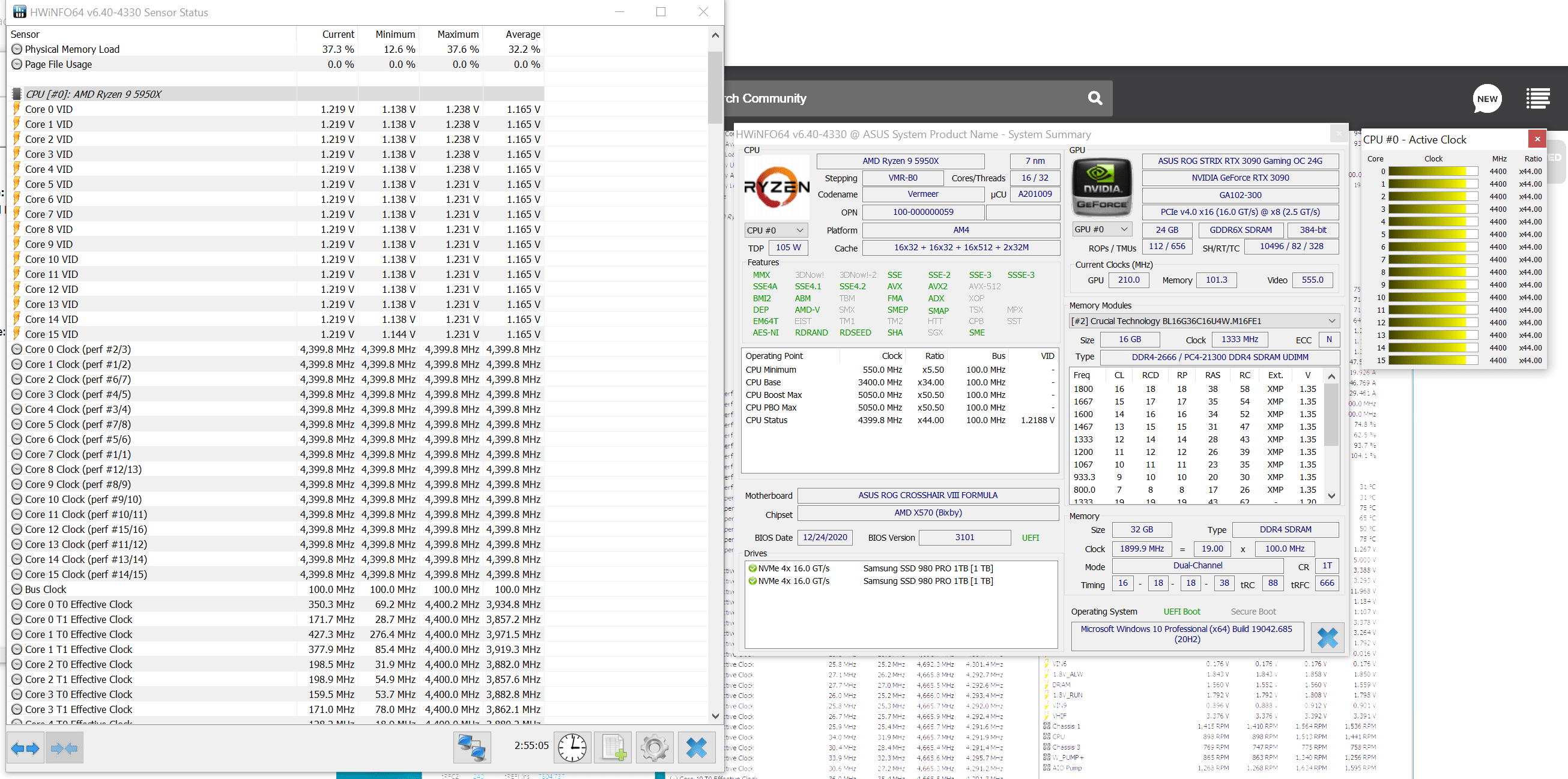1568x779 pixels.
Task: Select the CPU [#0]: AMD Ryzen 9 5950X row
Action: click(x=276, y=94)
